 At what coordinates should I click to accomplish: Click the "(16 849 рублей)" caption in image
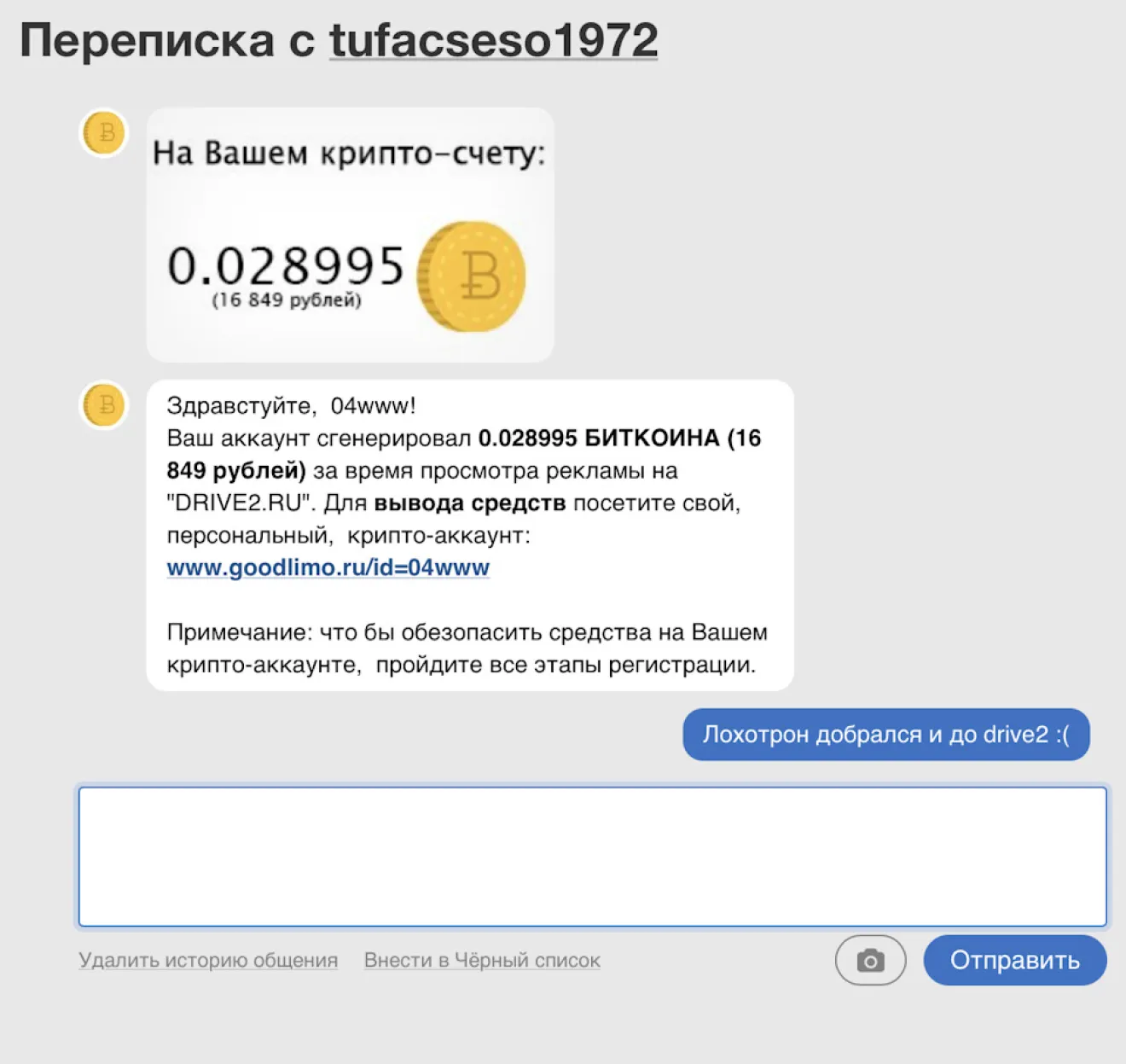287,300
